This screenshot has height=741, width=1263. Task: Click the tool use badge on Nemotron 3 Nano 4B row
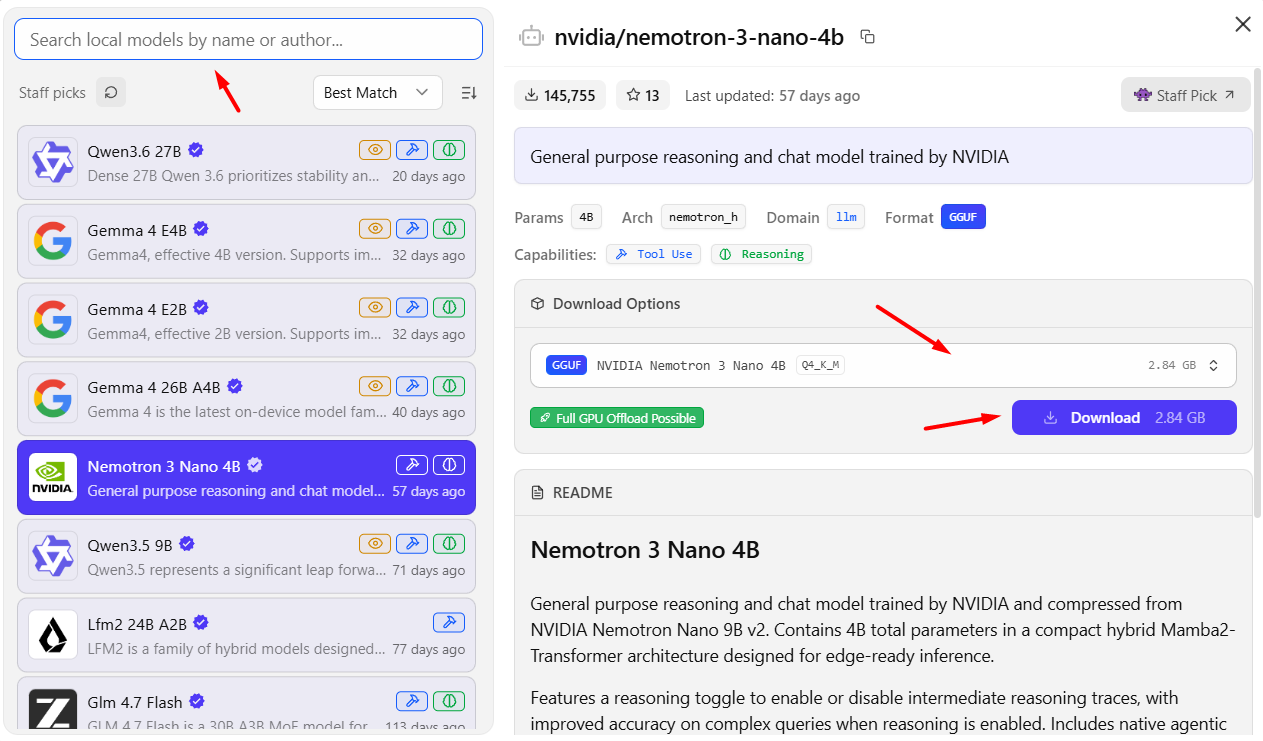tap(412, 465)
